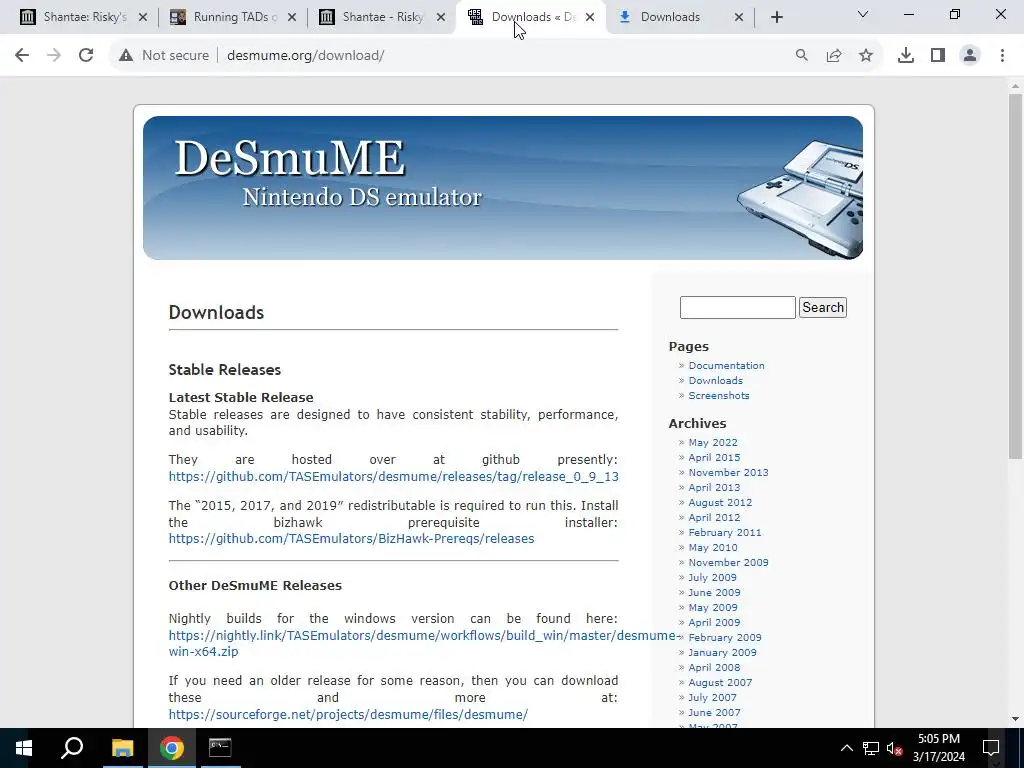Open File Explorer from taskbar
1024x768 pixels.
point(122,748)
